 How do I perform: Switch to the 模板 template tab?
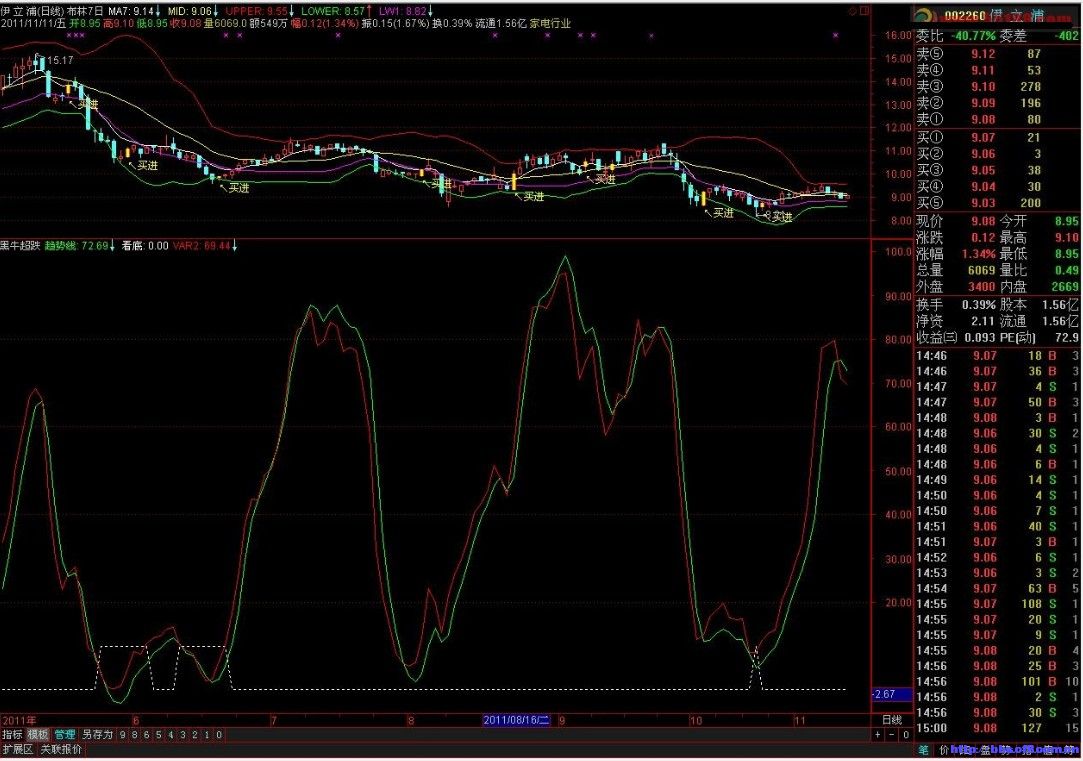[x=38, y=735]
